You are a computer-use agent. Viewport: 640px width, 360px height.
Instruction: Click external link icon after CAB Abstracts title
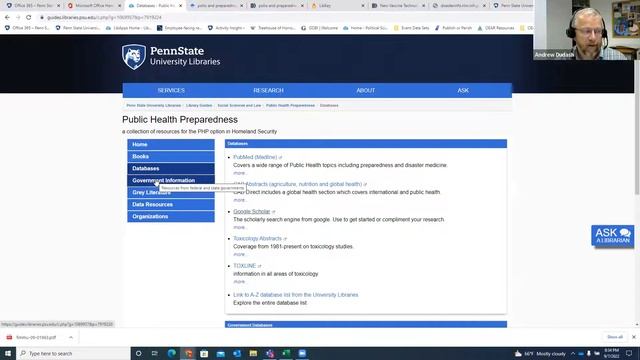coord(365,184)
